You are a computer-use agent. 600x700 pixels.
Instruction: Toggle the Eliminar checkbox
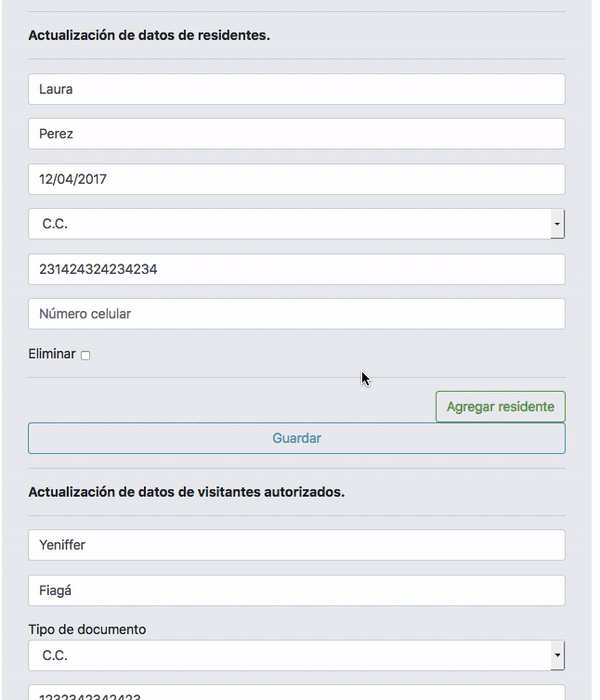(85, 355)
